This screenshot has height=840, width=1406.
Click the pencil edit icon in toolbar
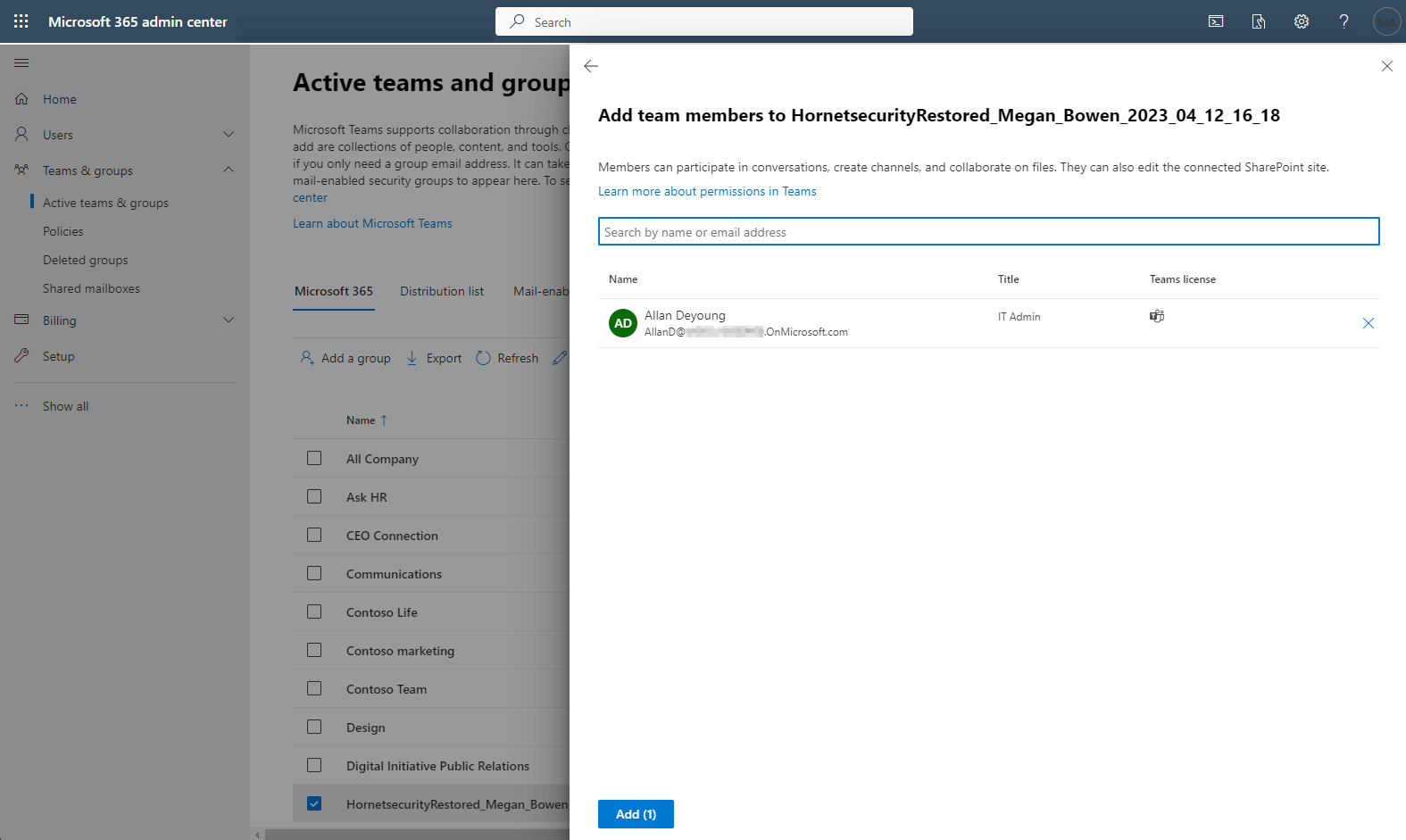click(x=560, y=358)
